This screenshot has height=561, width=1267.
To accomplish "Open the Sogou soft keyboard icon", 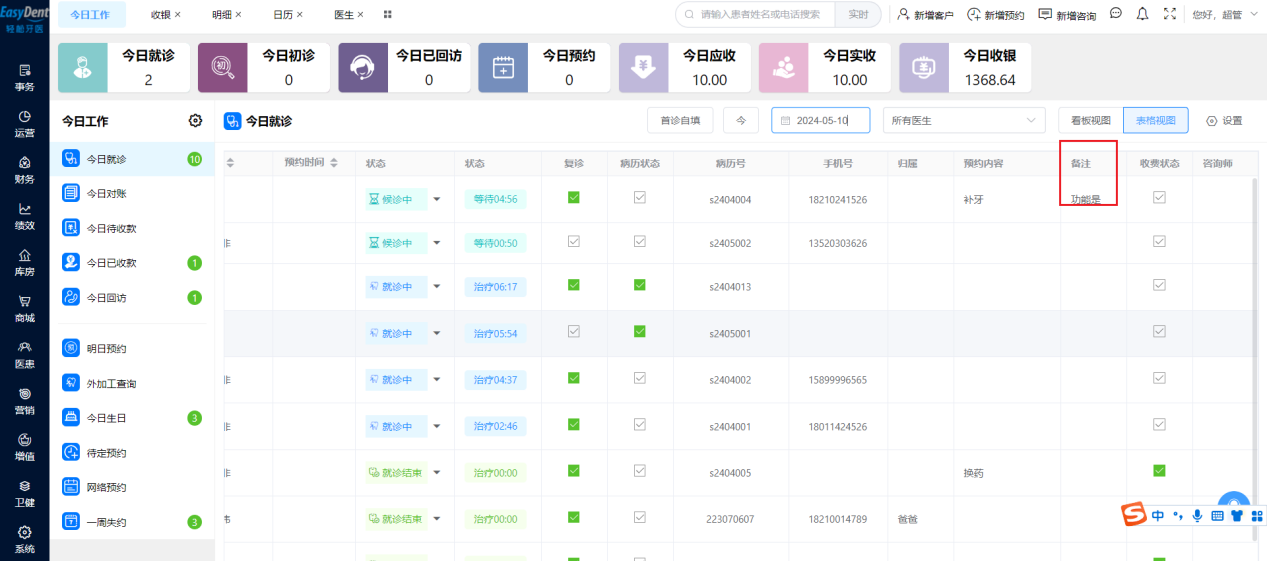I will point(1217,516).
